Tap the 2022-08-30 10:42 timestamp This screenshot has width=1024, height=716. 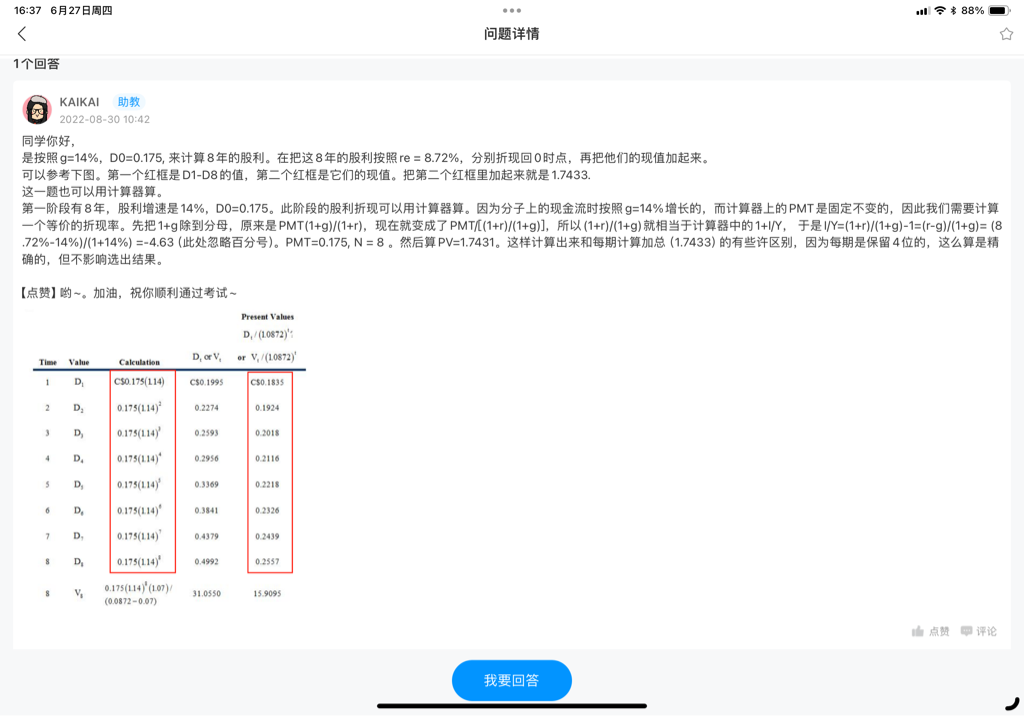[x=104, y=119]
